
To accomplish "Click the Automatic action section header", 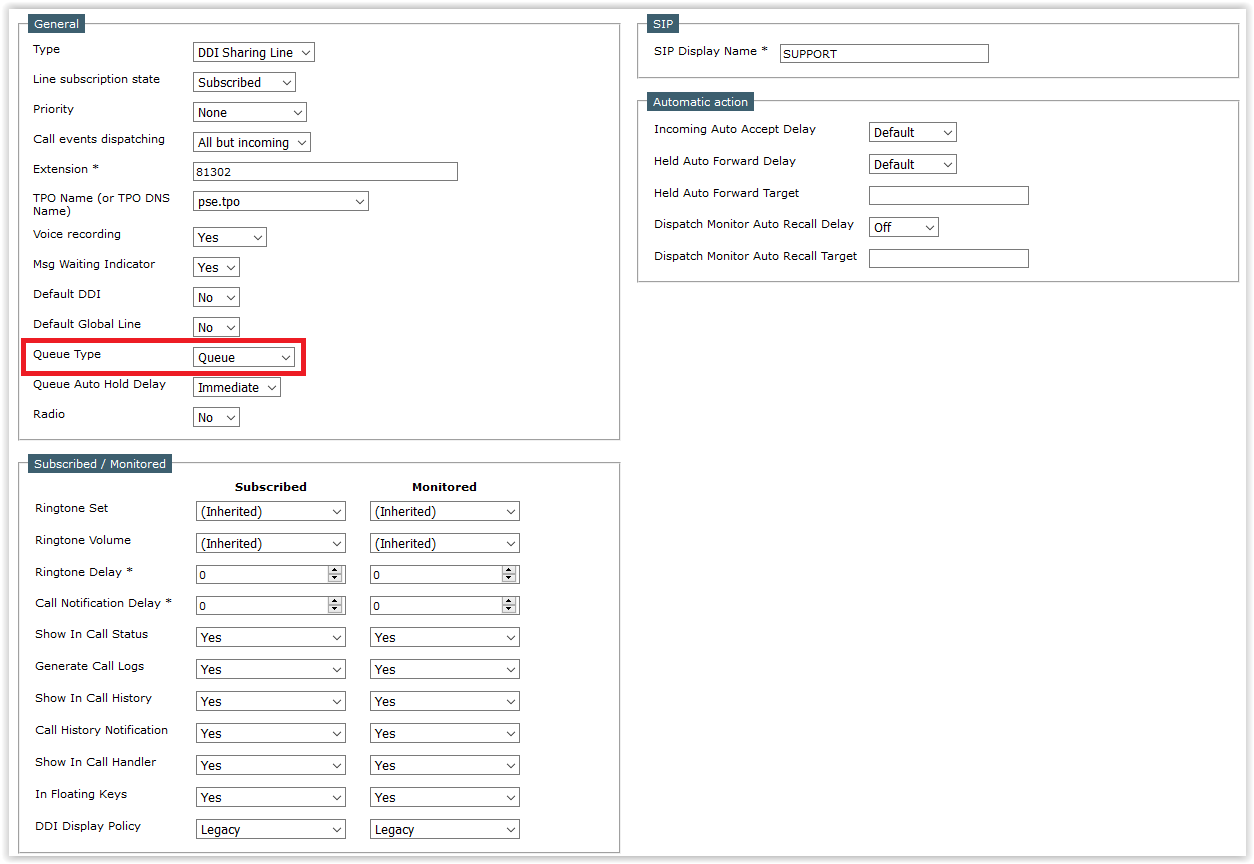I will point(700,102).
